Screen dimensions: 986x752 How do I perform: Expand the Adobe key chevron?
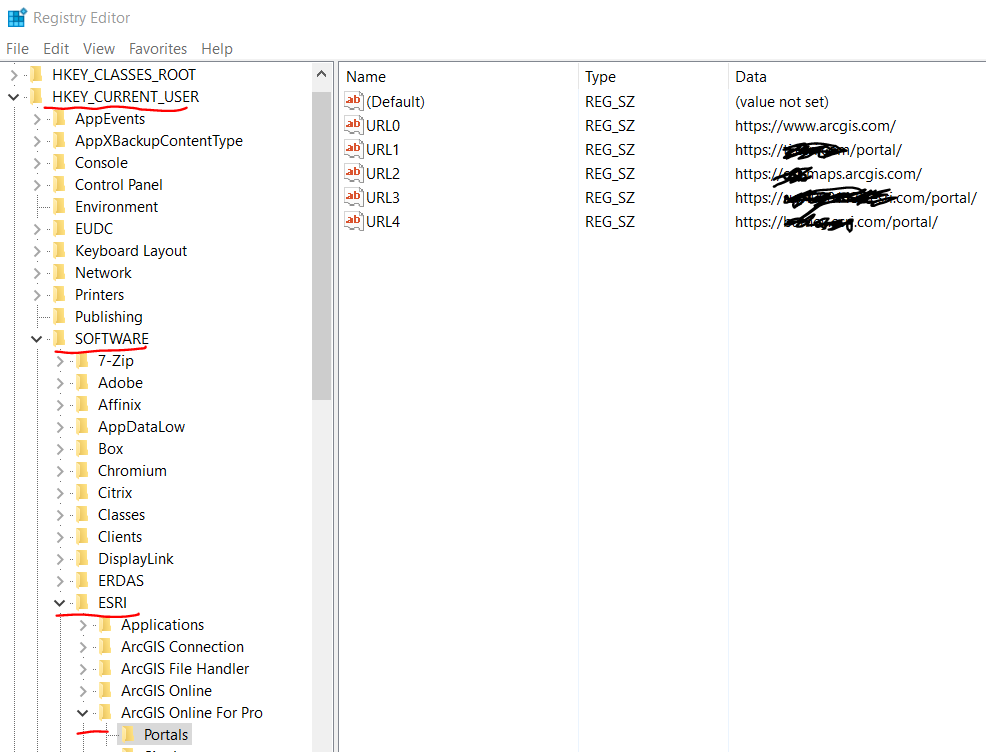point(60,383)
